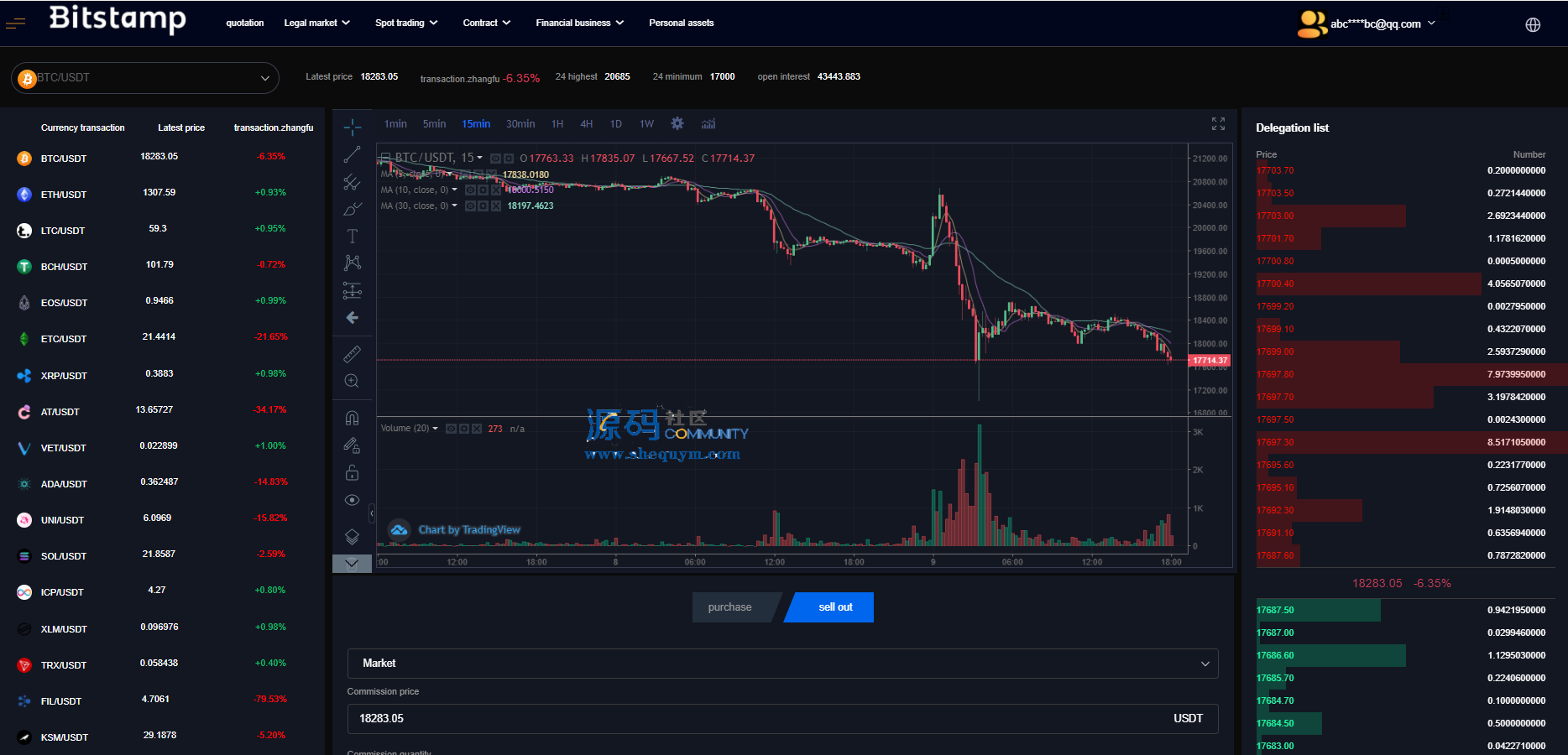Pick the brush drawing tool

(353, 209)
